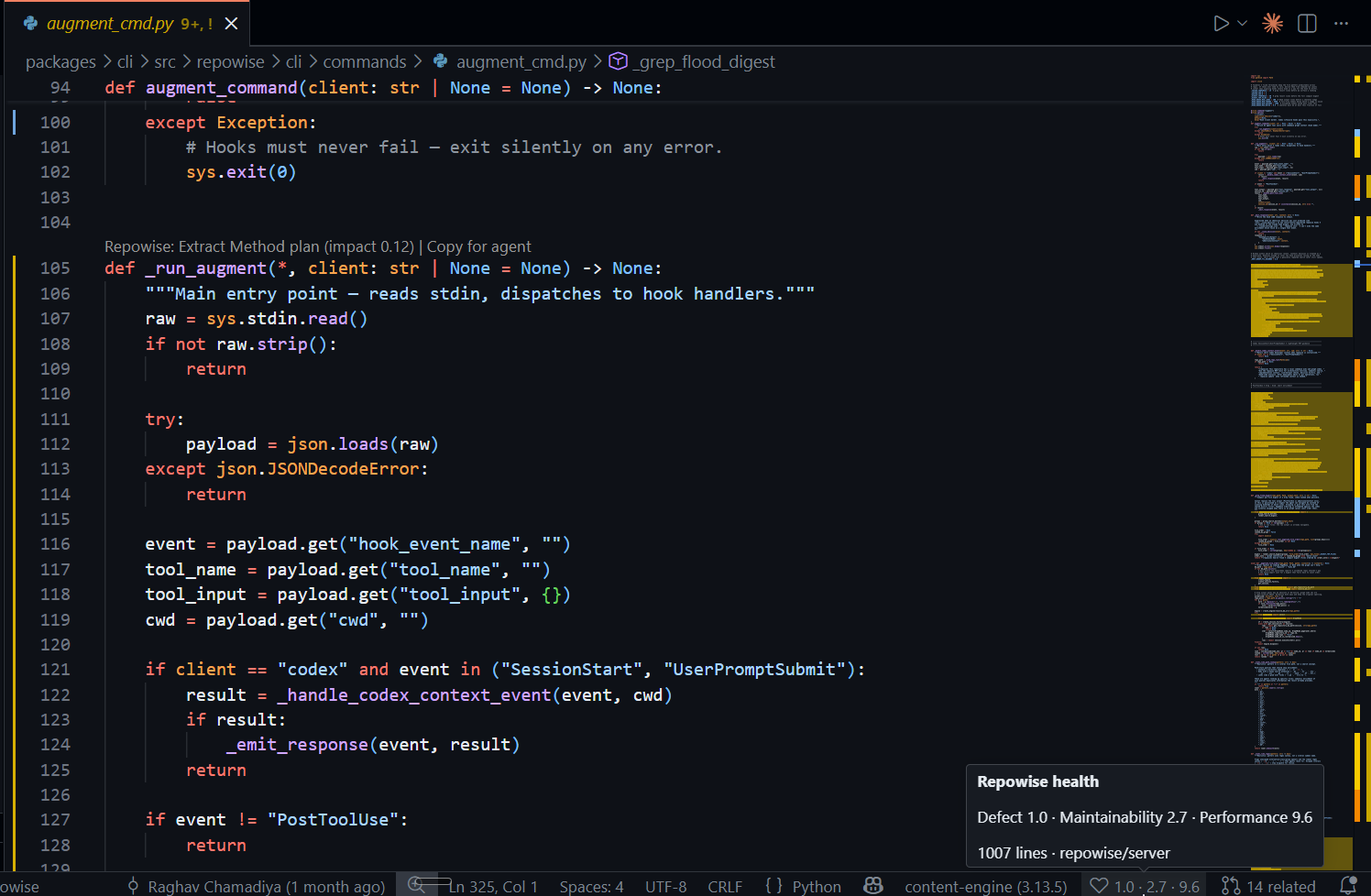The image size is (1371, 896).
Task: Click the orange Claude starburst icon
Action: click(x=1273, y=24)
